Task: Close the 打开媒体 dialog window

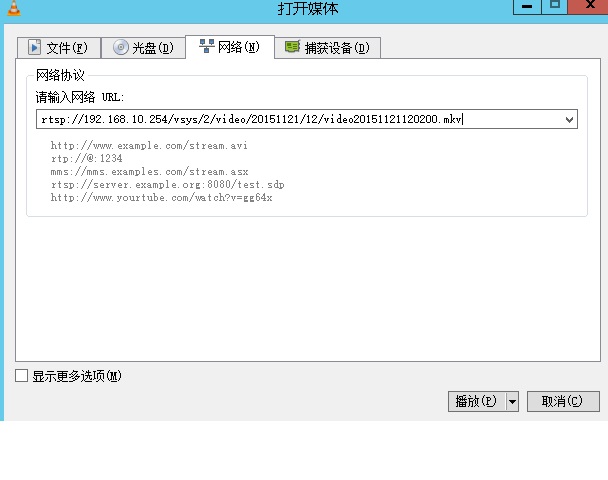Action: (x=590, y=5)
